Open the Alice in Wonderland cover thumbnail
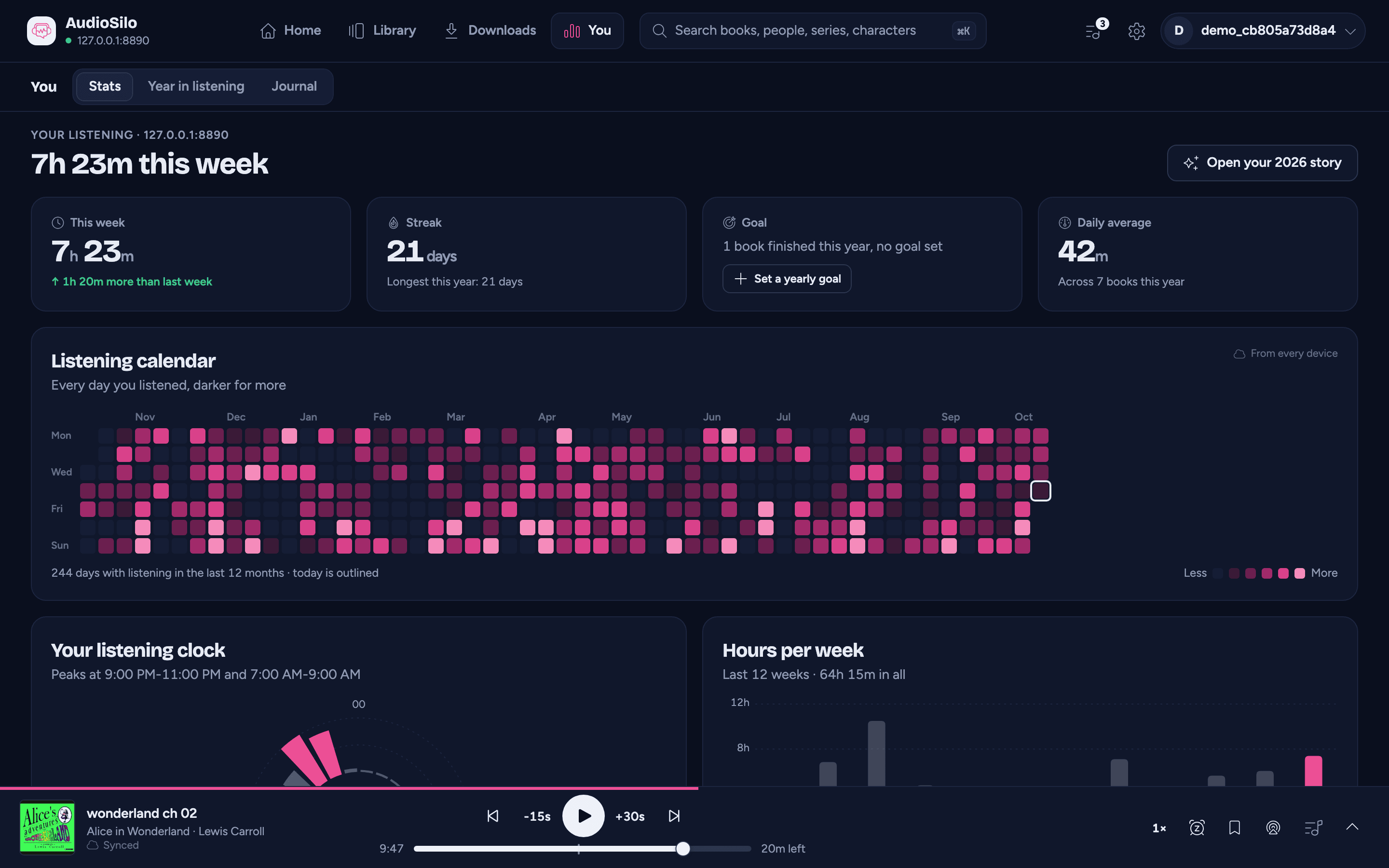Viewport: 1389px width, 868px height. [x=47, y=827]
